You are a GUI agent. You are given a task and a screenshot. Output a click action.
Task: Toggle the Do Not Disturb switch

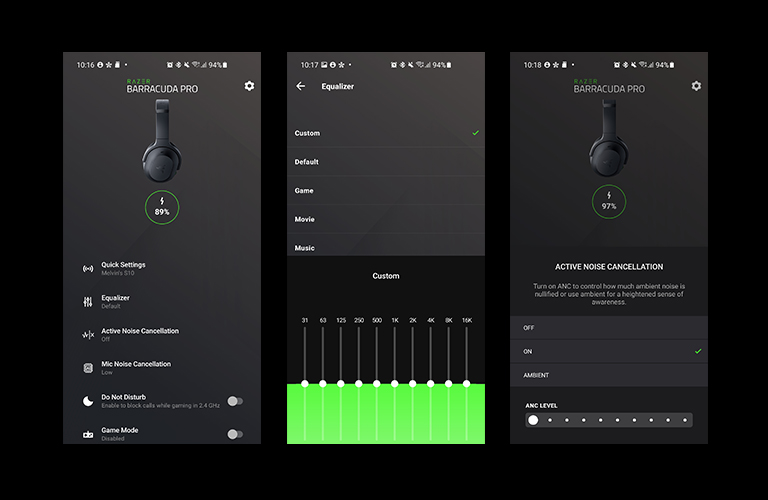(235, 401)
